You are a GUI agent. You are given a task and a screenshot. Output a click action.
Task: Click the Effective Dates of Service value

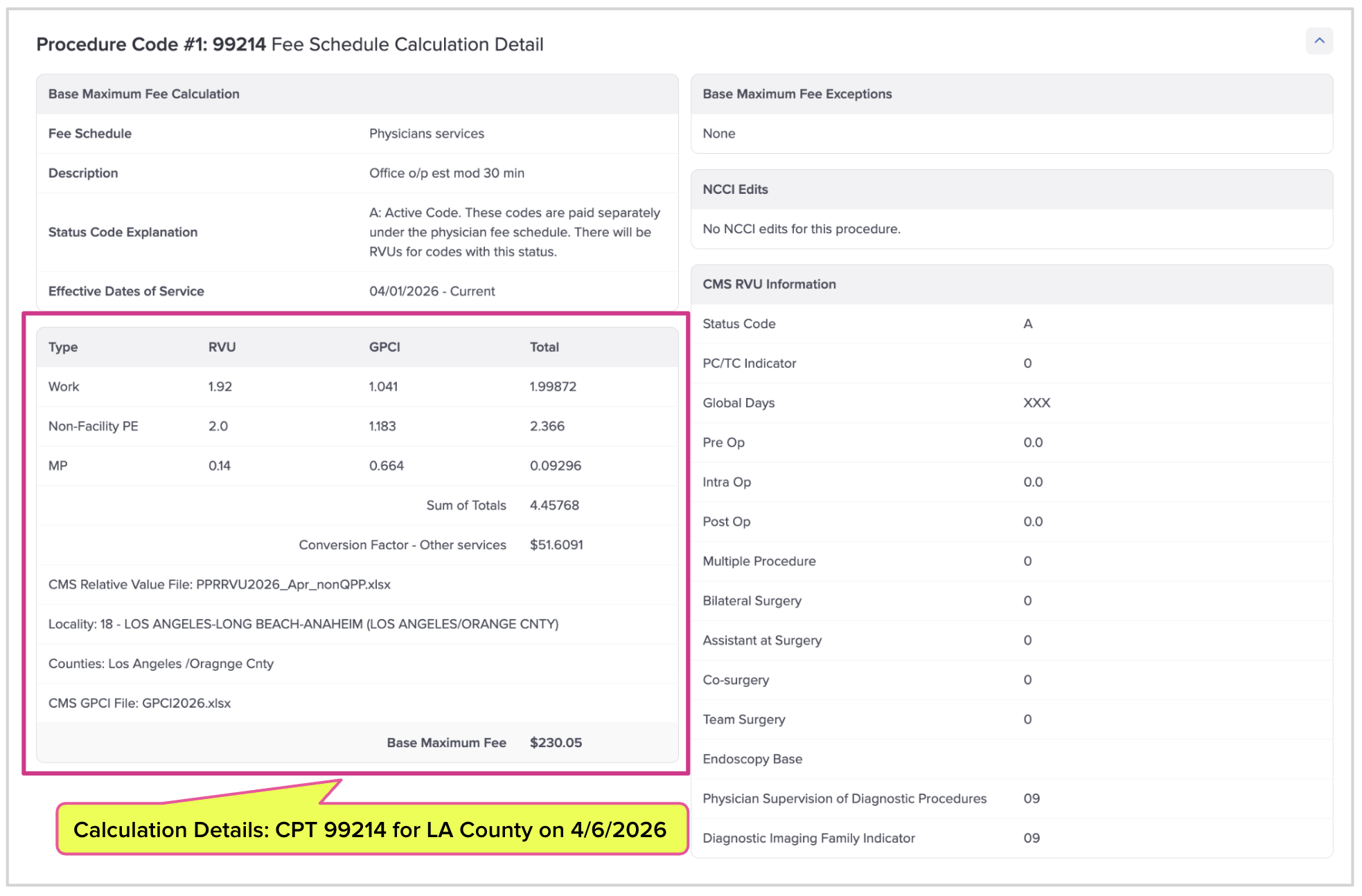[x=432, y=292]
